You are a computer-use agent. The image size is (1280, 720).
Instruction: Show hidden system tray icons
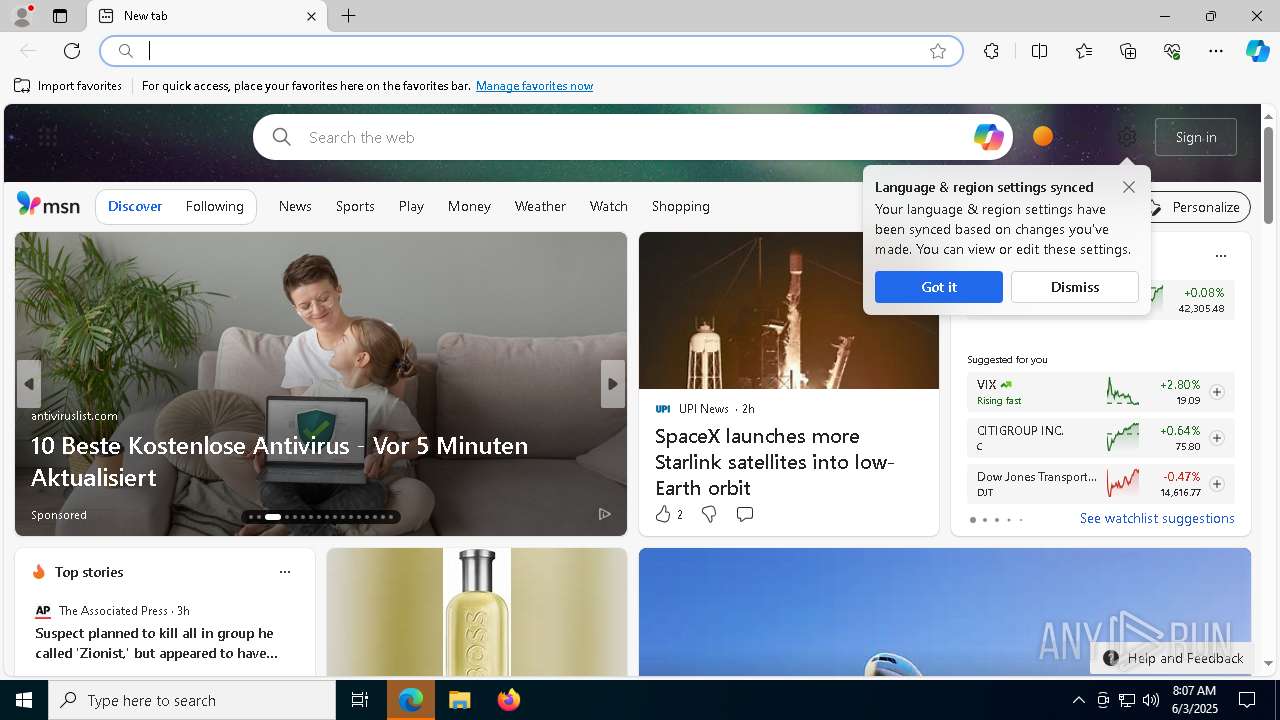pyautogui.click(x=1078, y=700)
